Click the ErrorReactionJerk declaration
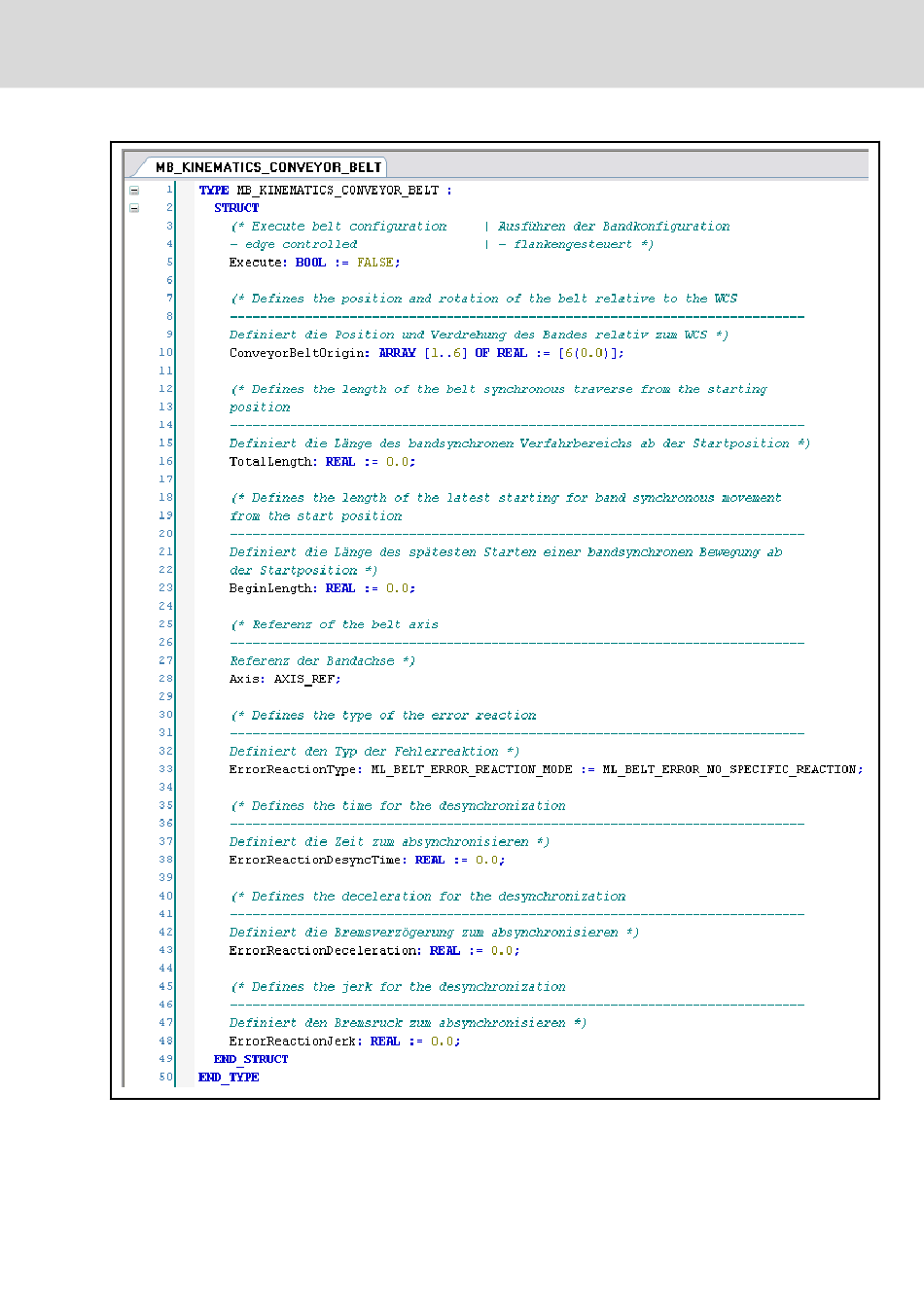Viewport: 924px width, 1307px height. [x=344, y=1041]
